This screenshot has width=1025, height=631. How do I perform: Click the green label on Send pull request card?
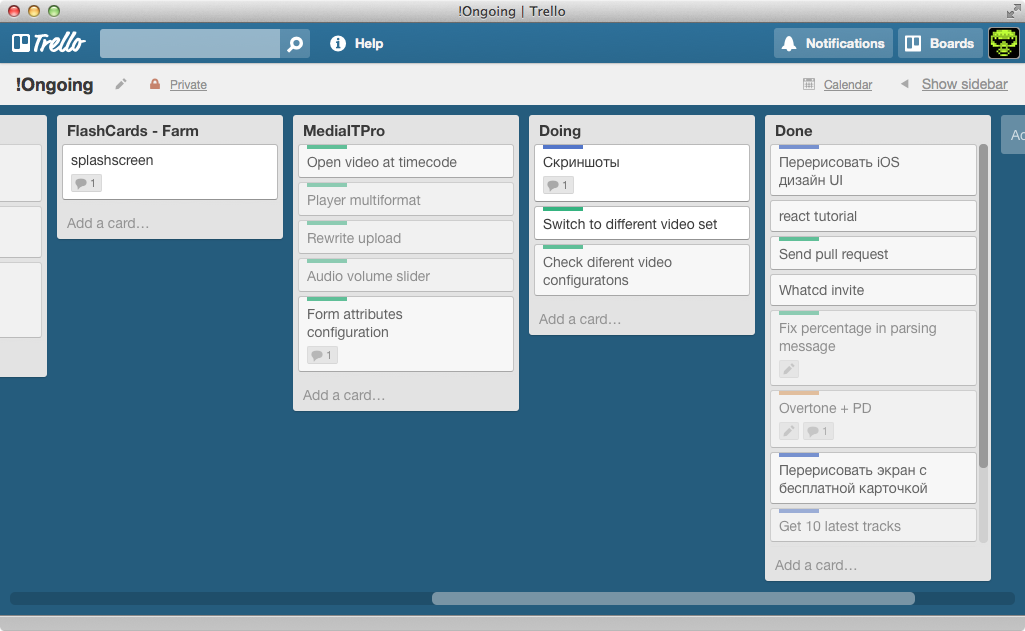click(799, 239)
